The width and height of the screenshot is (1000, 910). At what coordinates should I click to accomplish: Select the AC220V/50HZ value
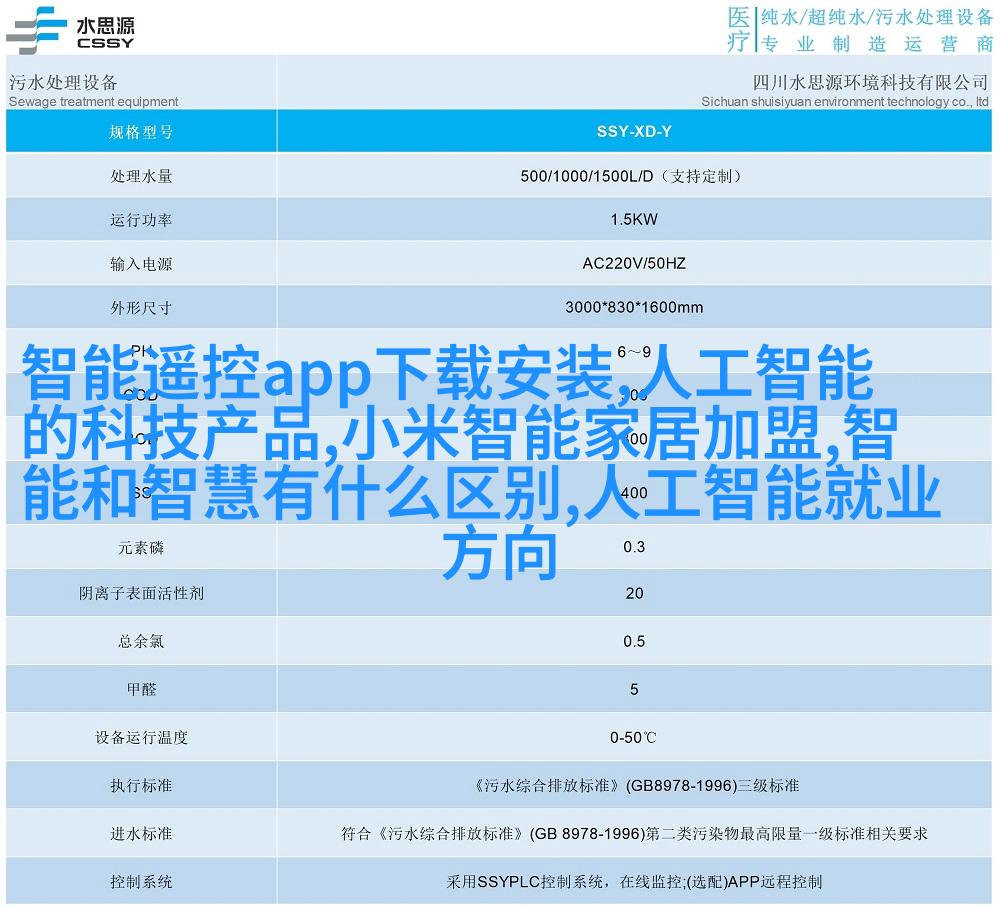coord(634,263)
